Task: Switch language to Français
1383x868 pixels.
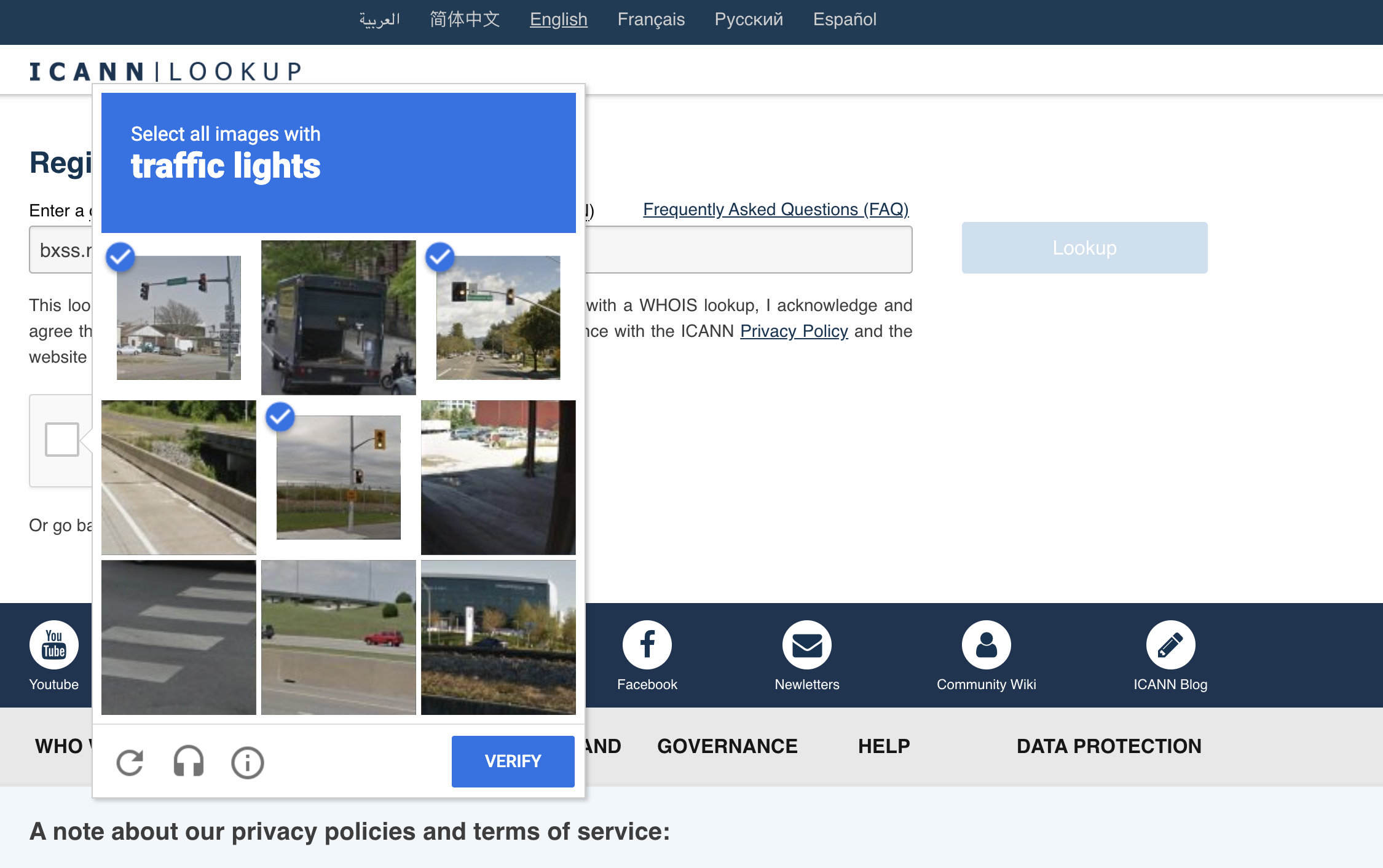Action: click(651, 20)
